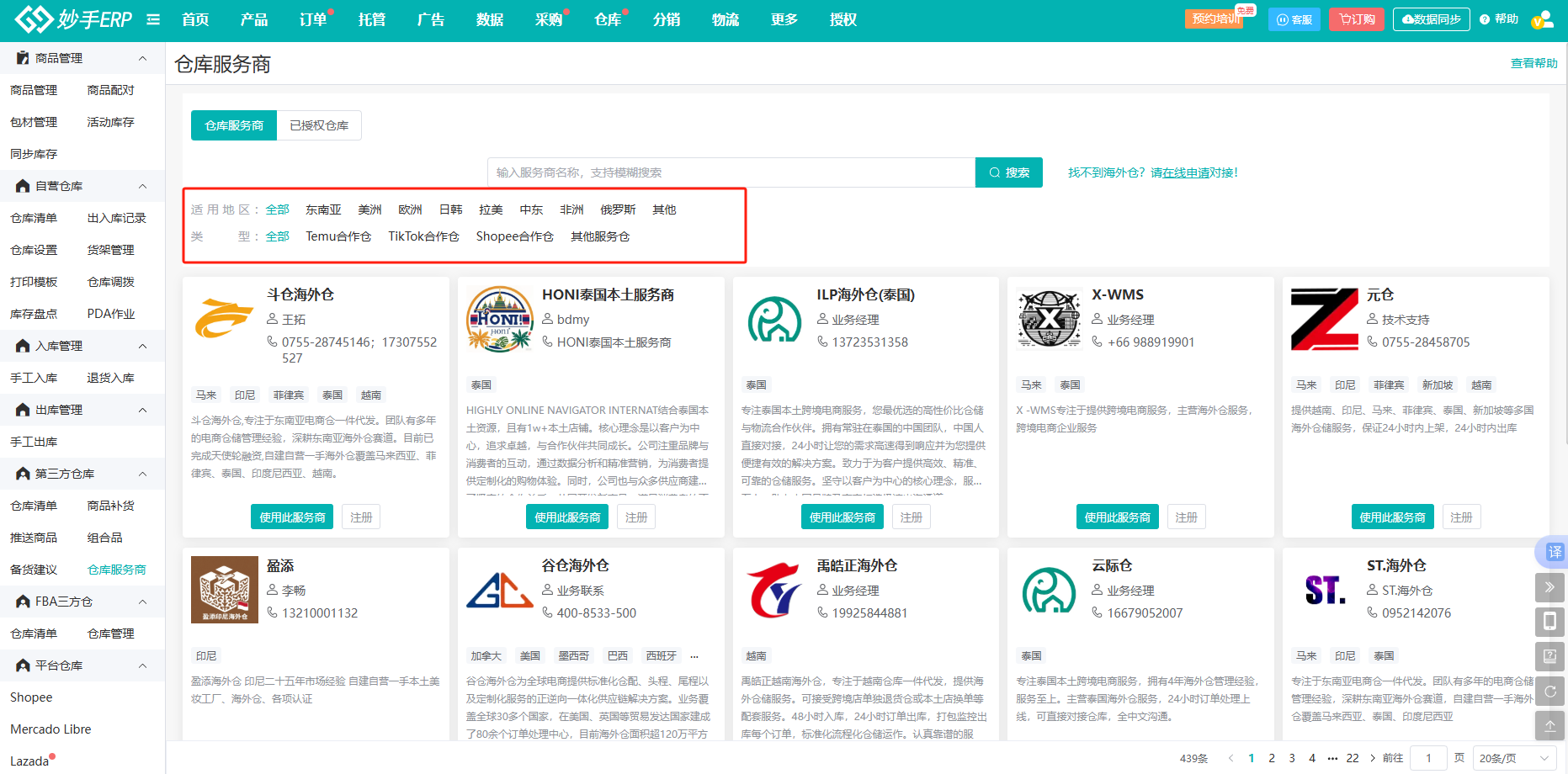Click the 搜索 search button

(x=1009, y=172)
